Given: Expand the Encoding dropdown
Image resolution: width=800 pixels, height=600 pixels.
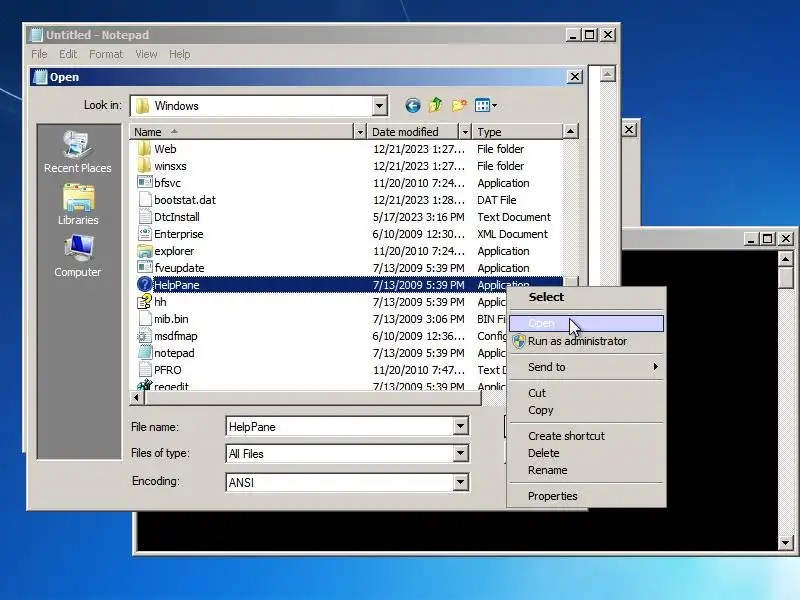Looking at the screenshot, I should [460, 482].
